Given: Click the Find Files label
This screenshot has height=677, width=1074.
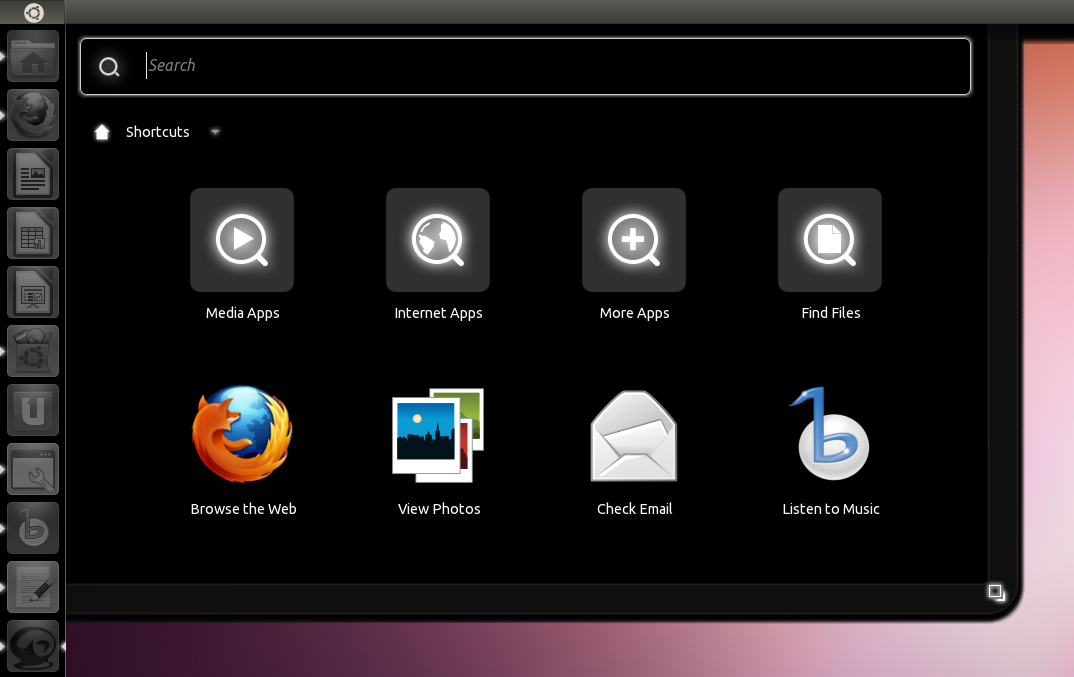Looking at the screenshot, I should (831, 313).
